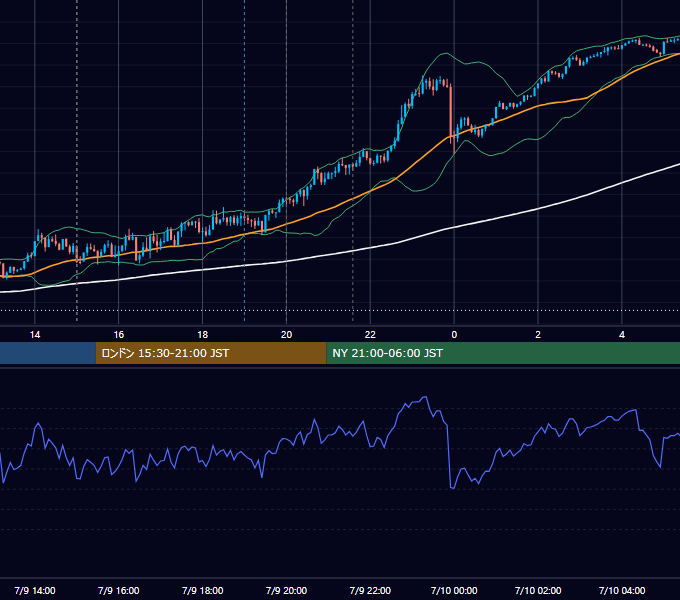Click the '7/9 16:00' date label

[x=118, y=590]
